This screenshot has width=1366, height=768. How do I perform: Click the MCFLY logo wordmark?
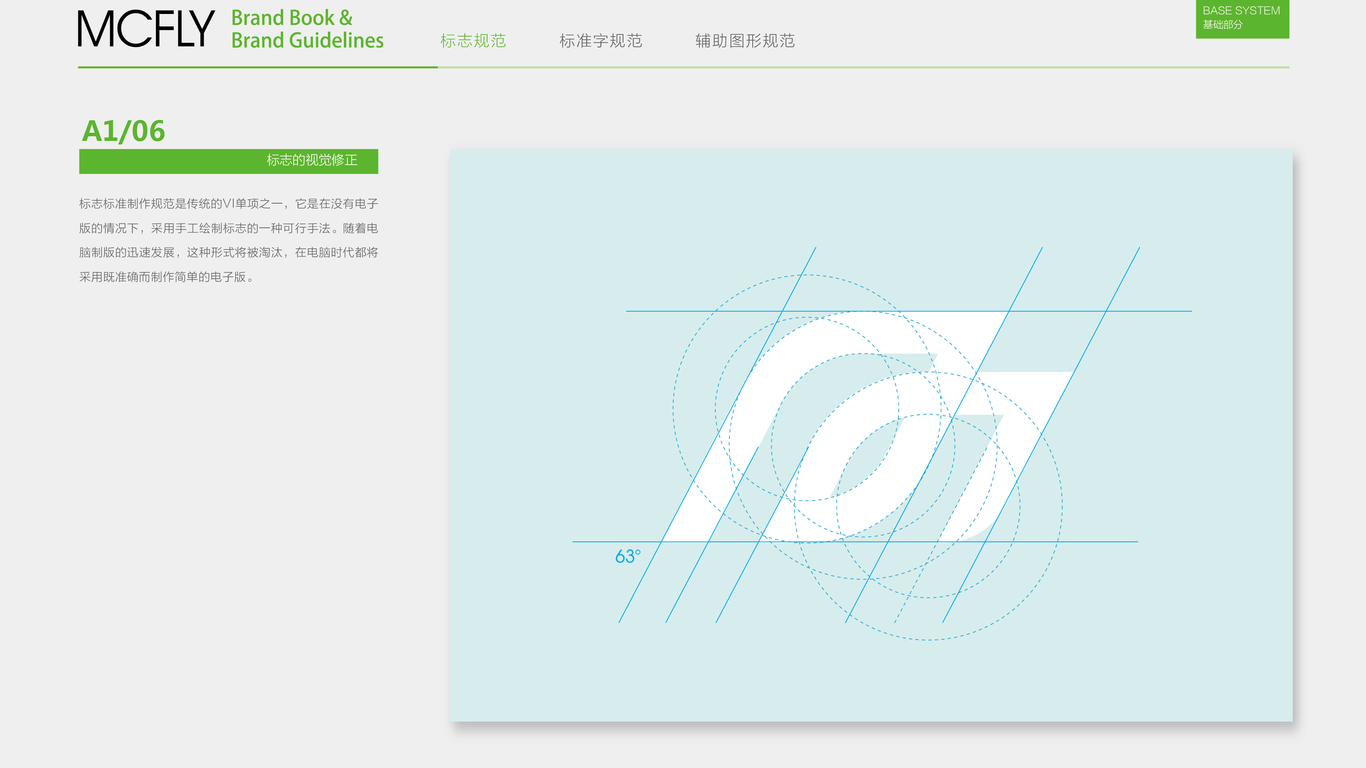[x=146, y=29]
